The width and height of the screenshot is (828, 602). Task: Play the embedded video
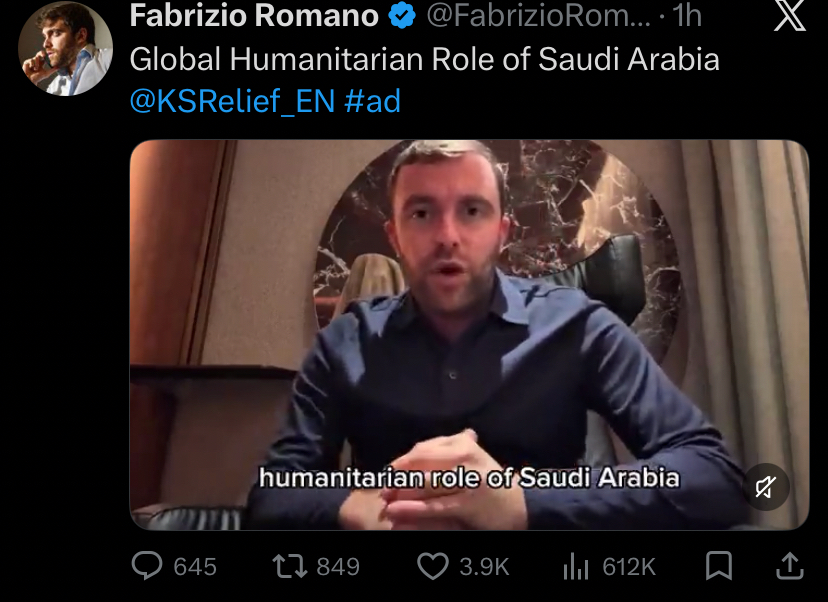(x=469, y=335)
